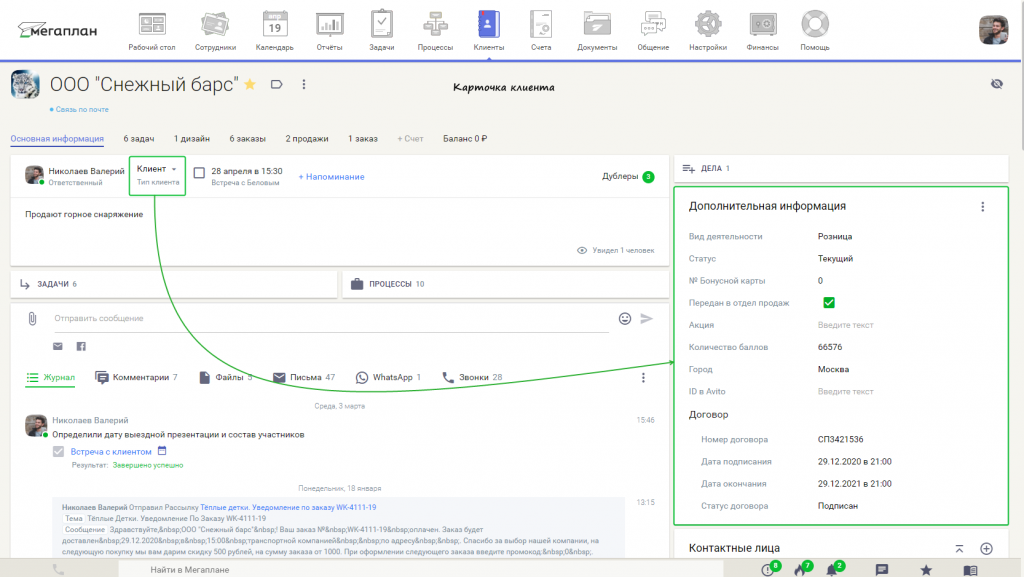Switch to 6 заказы tab
The width and height of the screenshot is (1024, 577).
pos(248,138)
